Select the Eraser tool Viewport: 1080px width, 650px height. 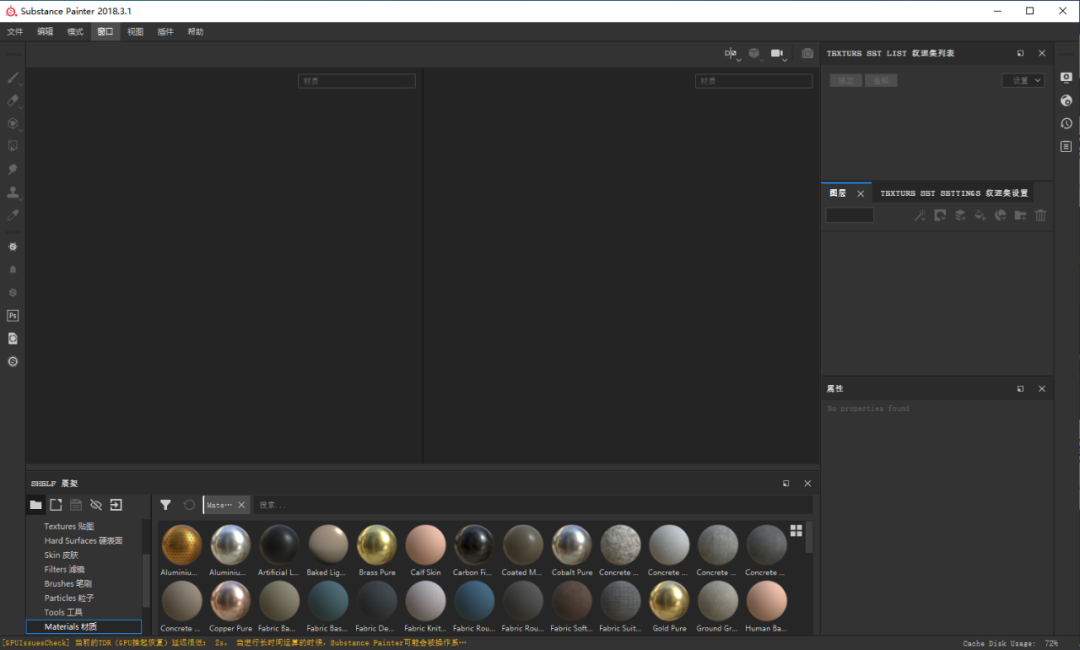point(12,101)
